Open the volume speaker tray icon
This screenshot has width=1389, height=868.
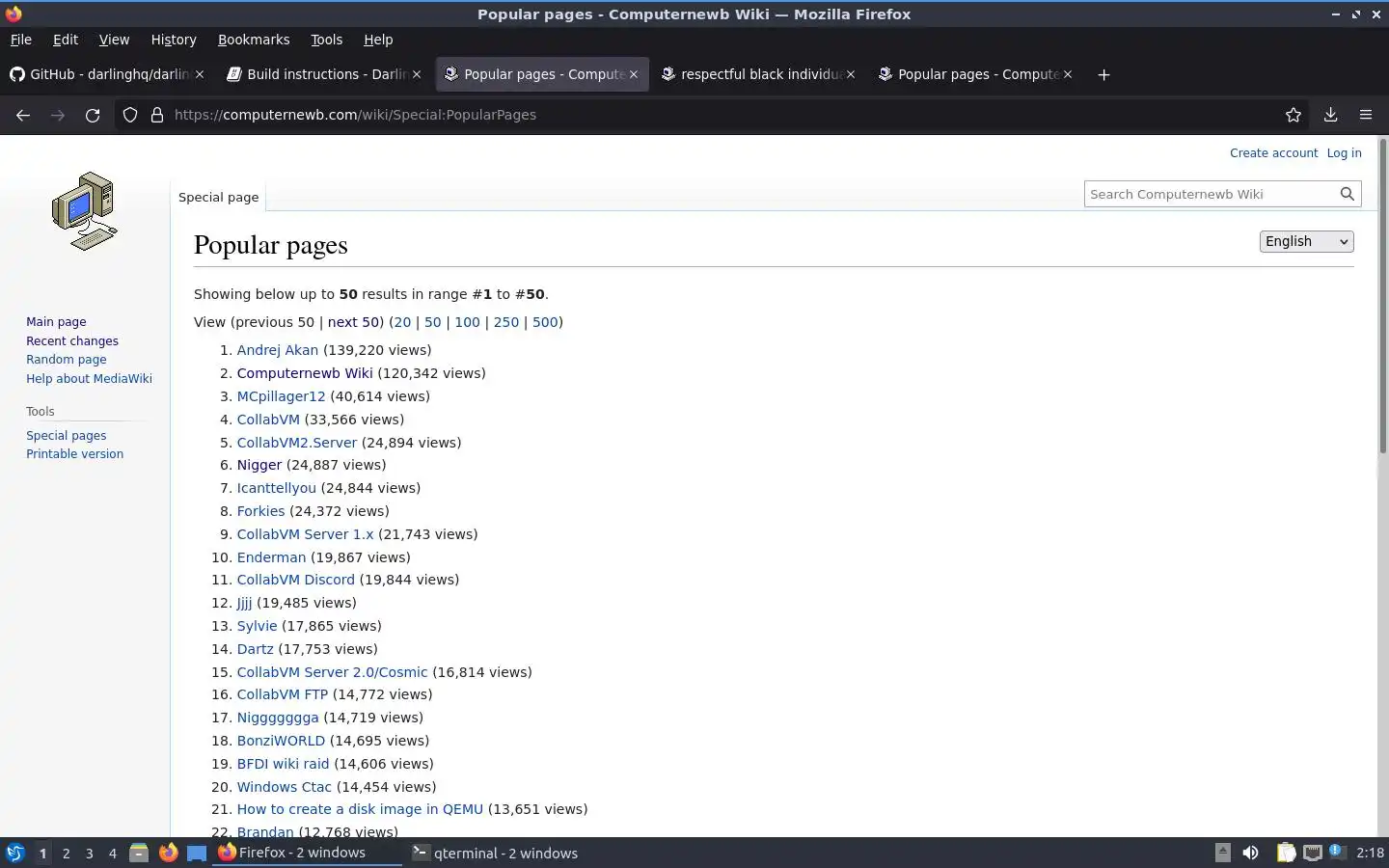(x=1250, y=853)
